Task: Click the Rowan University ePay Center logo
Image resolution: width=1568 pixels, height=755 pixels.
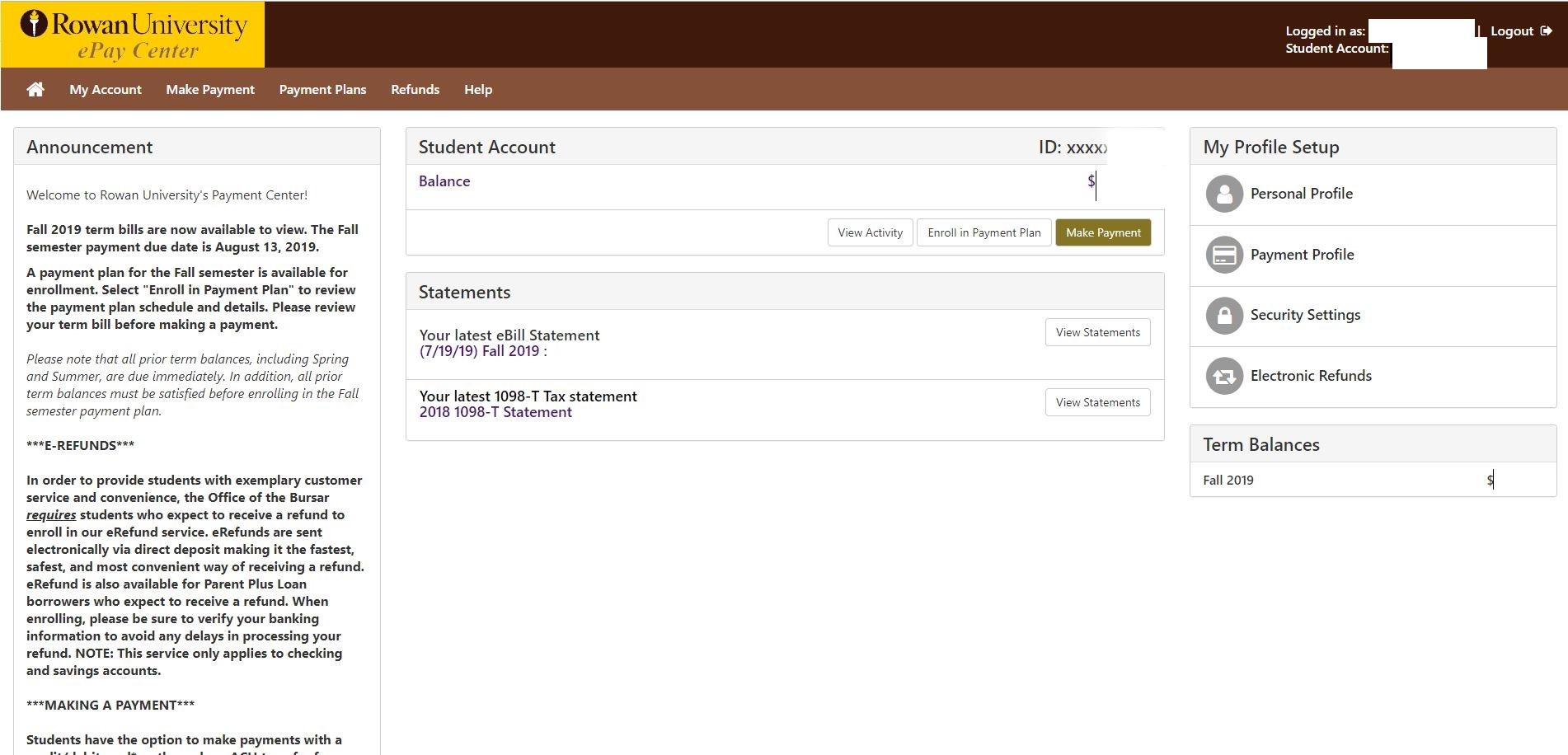Action: click(133, 35)
